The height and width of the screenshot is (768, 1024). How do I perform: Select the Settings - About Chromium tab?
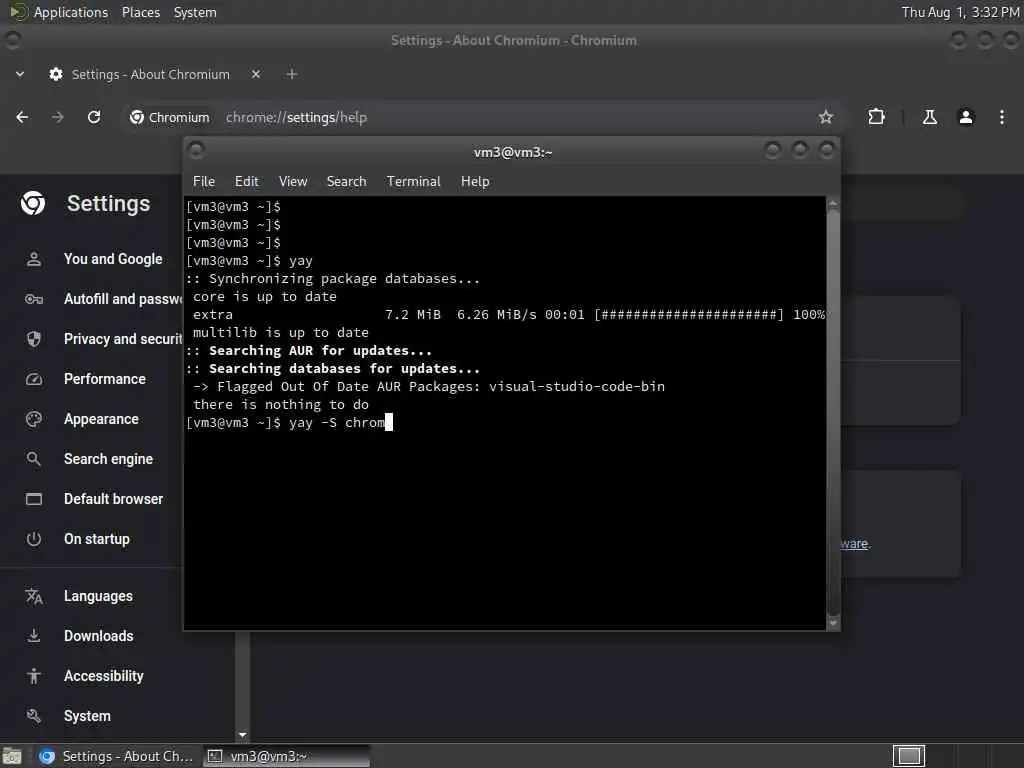(x=150, y=74)
